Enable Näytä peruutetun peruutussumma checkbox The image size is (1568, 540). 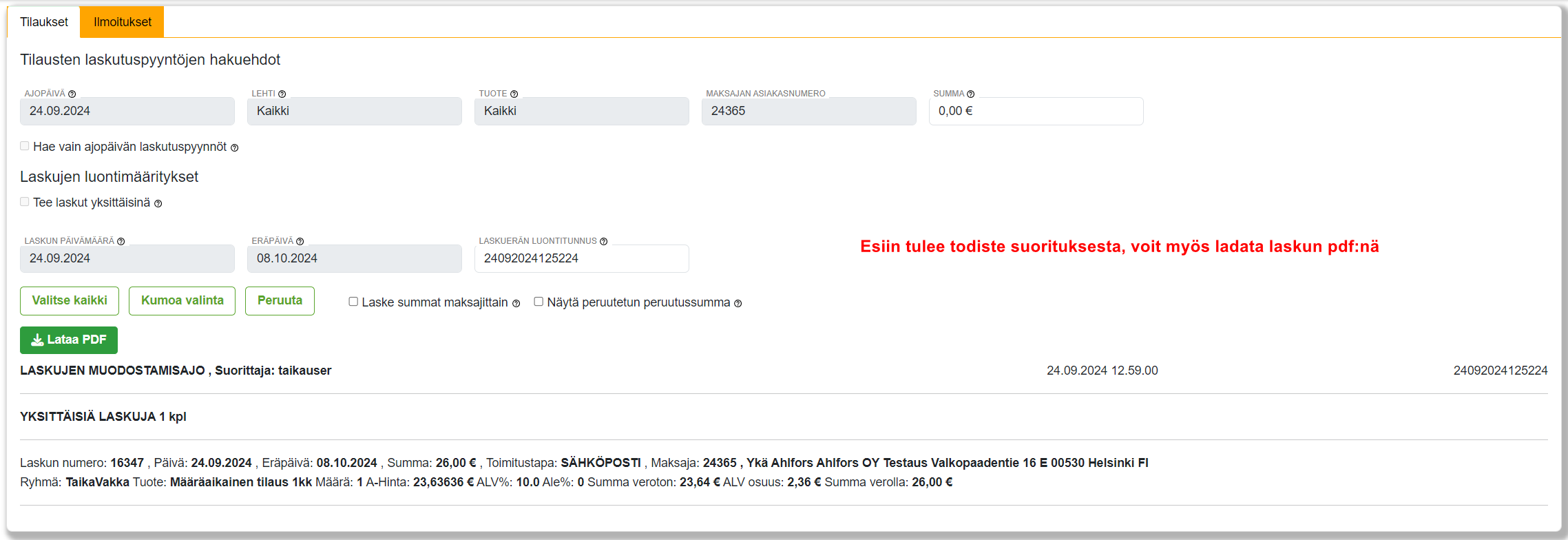(x=539, y=302)
